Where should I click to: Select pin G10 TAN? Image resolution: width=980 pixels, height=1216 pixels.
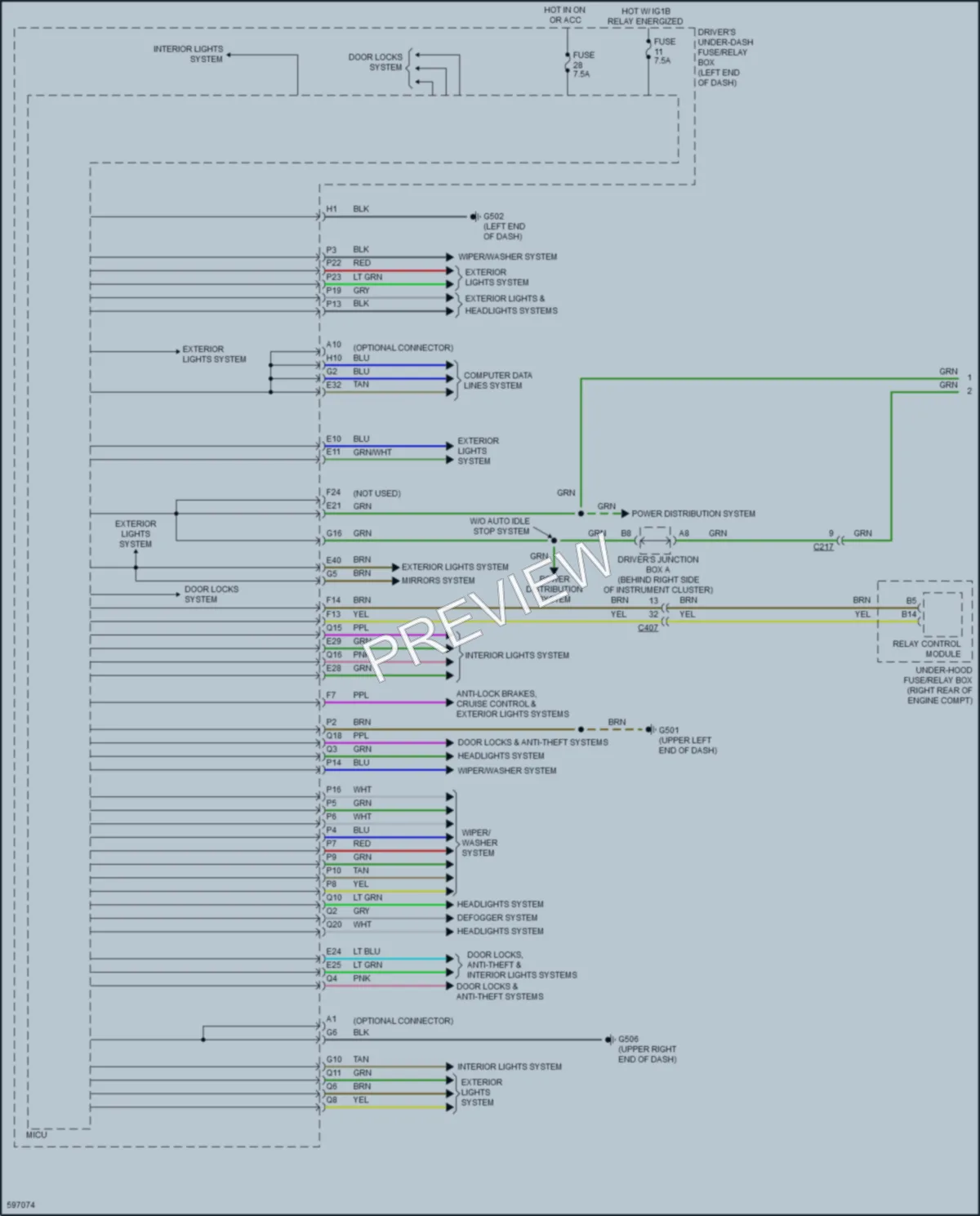coord(348,1059)
